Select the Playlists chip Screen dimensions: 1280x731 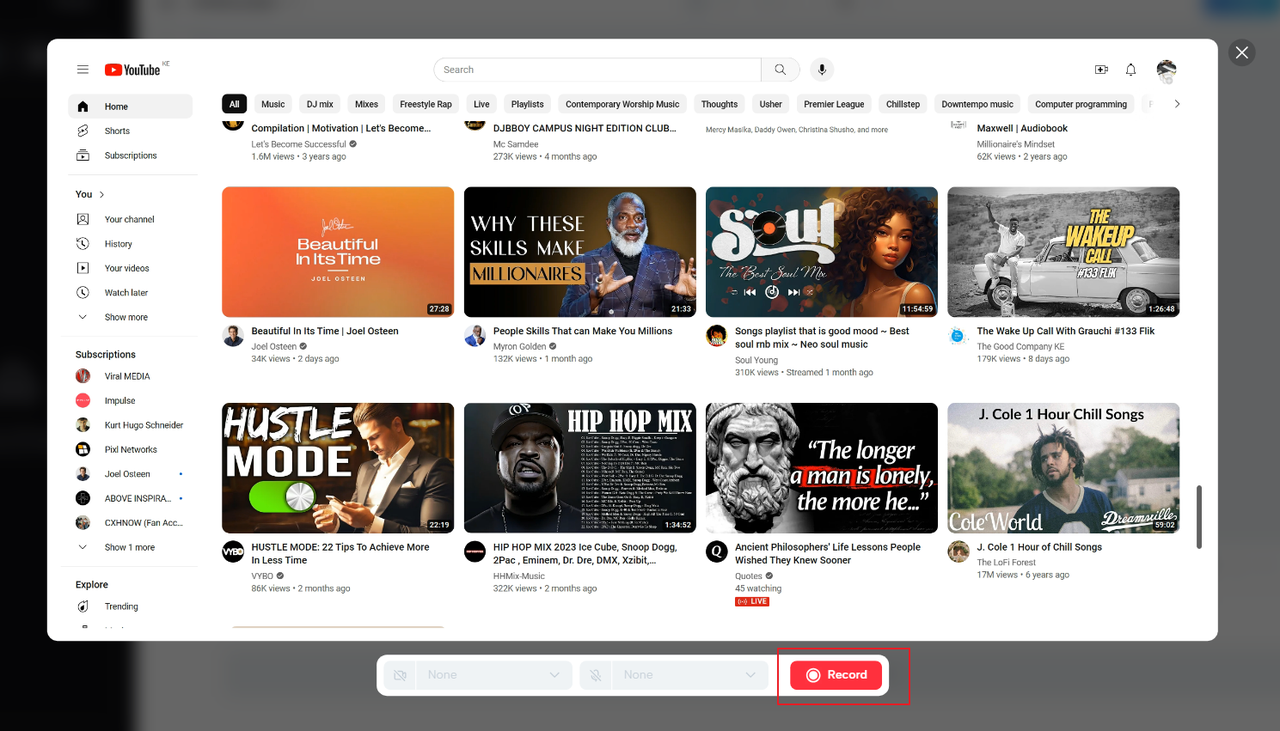pos(528,104)
